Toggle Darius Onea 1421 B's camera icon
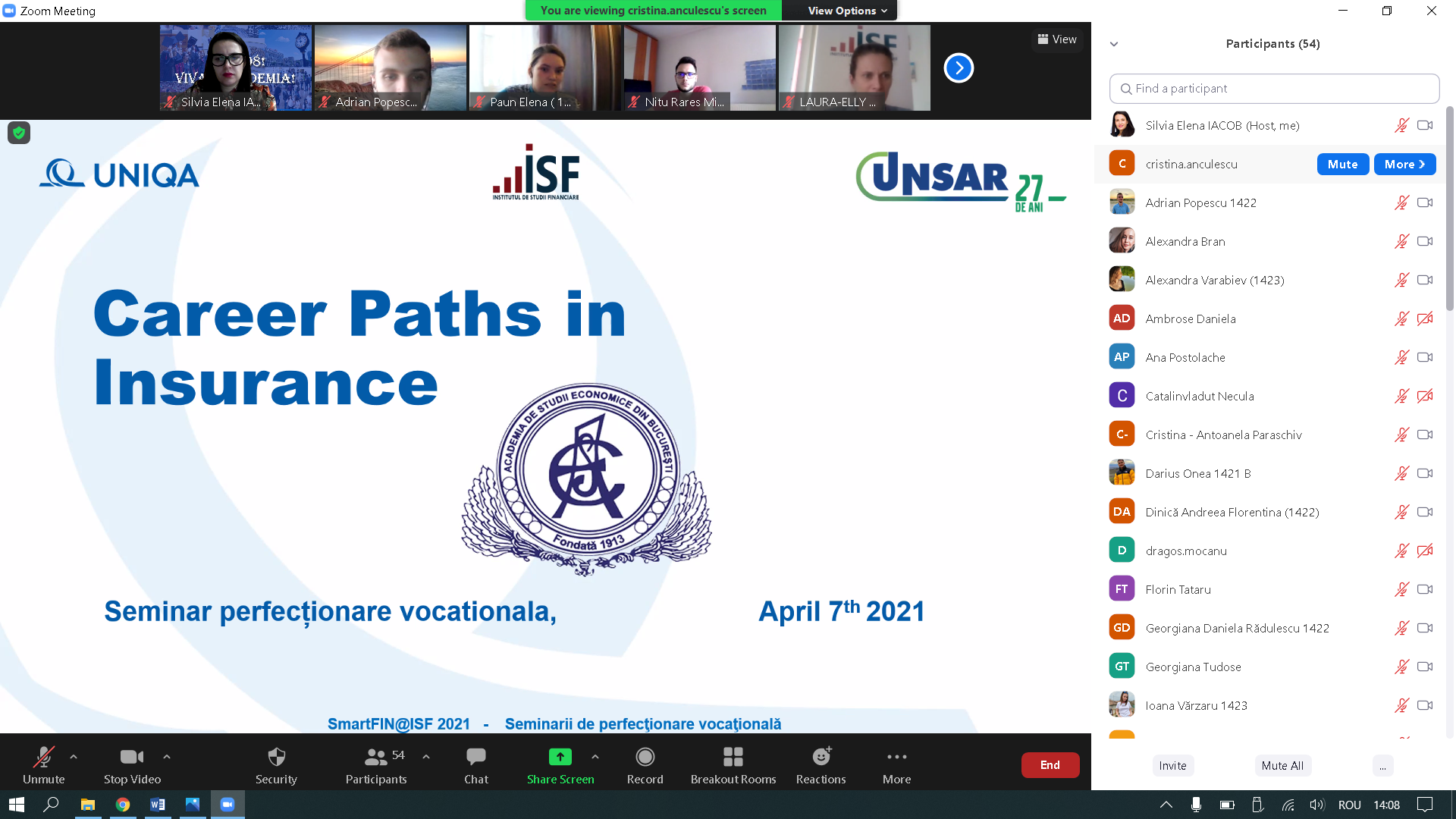The height and width of the screenshot is (819, 1456). pos(1425,473)
